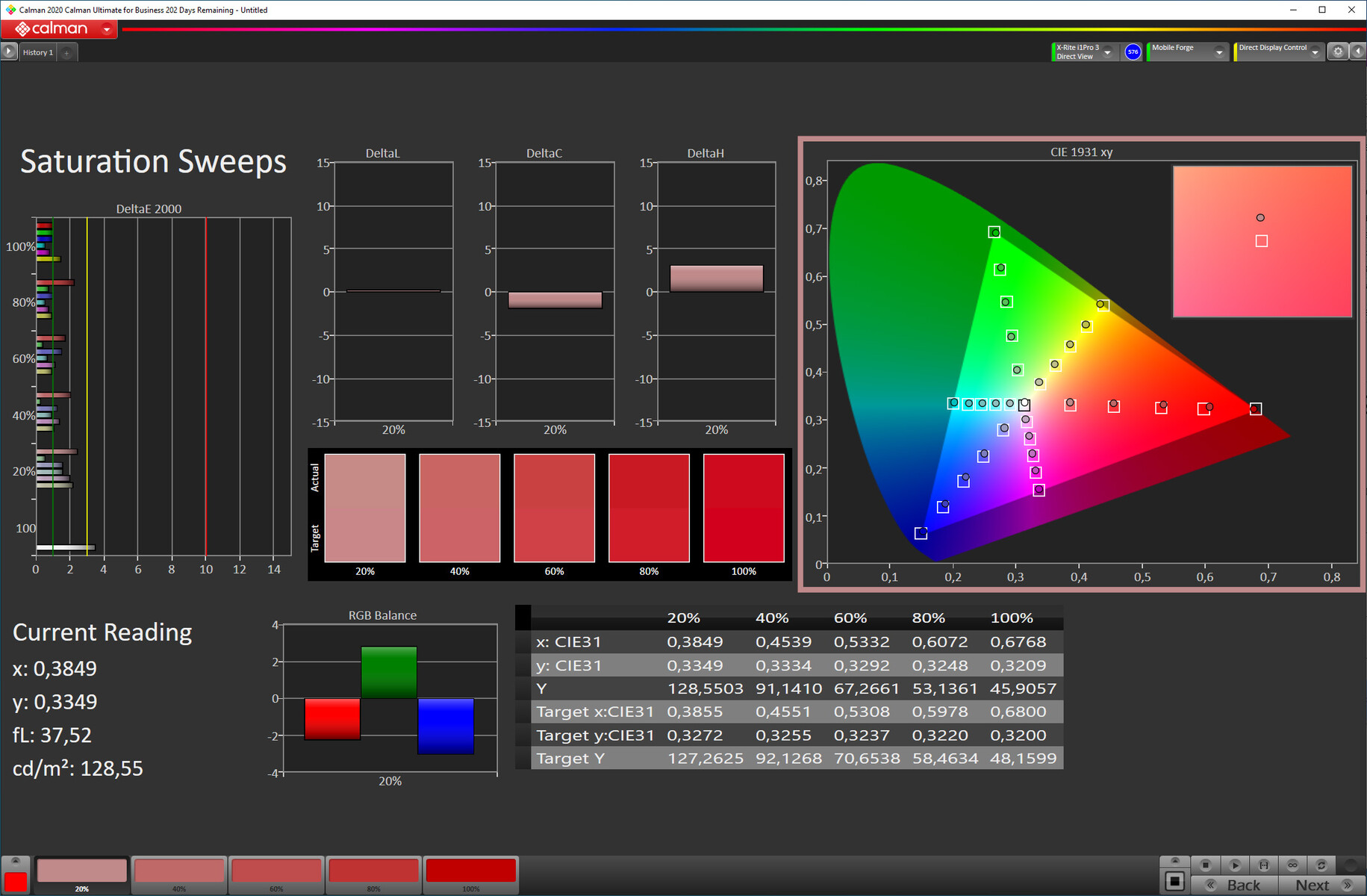Viewport: 1367px width, 896px height.
Task: Stop the measurement sequence
Action: click(1205, 865)
